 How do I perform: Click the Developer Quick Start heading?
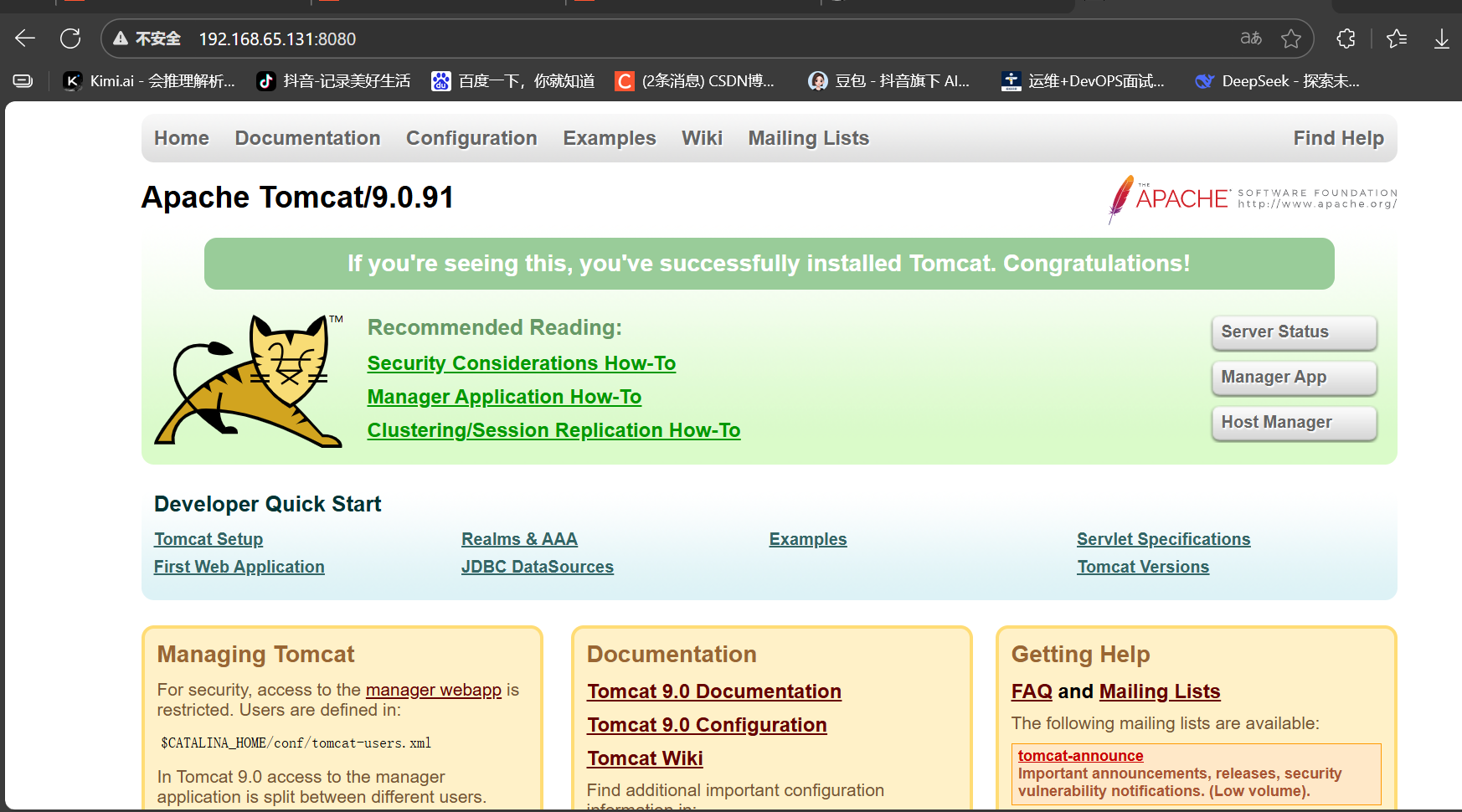[x=268, y=504]
